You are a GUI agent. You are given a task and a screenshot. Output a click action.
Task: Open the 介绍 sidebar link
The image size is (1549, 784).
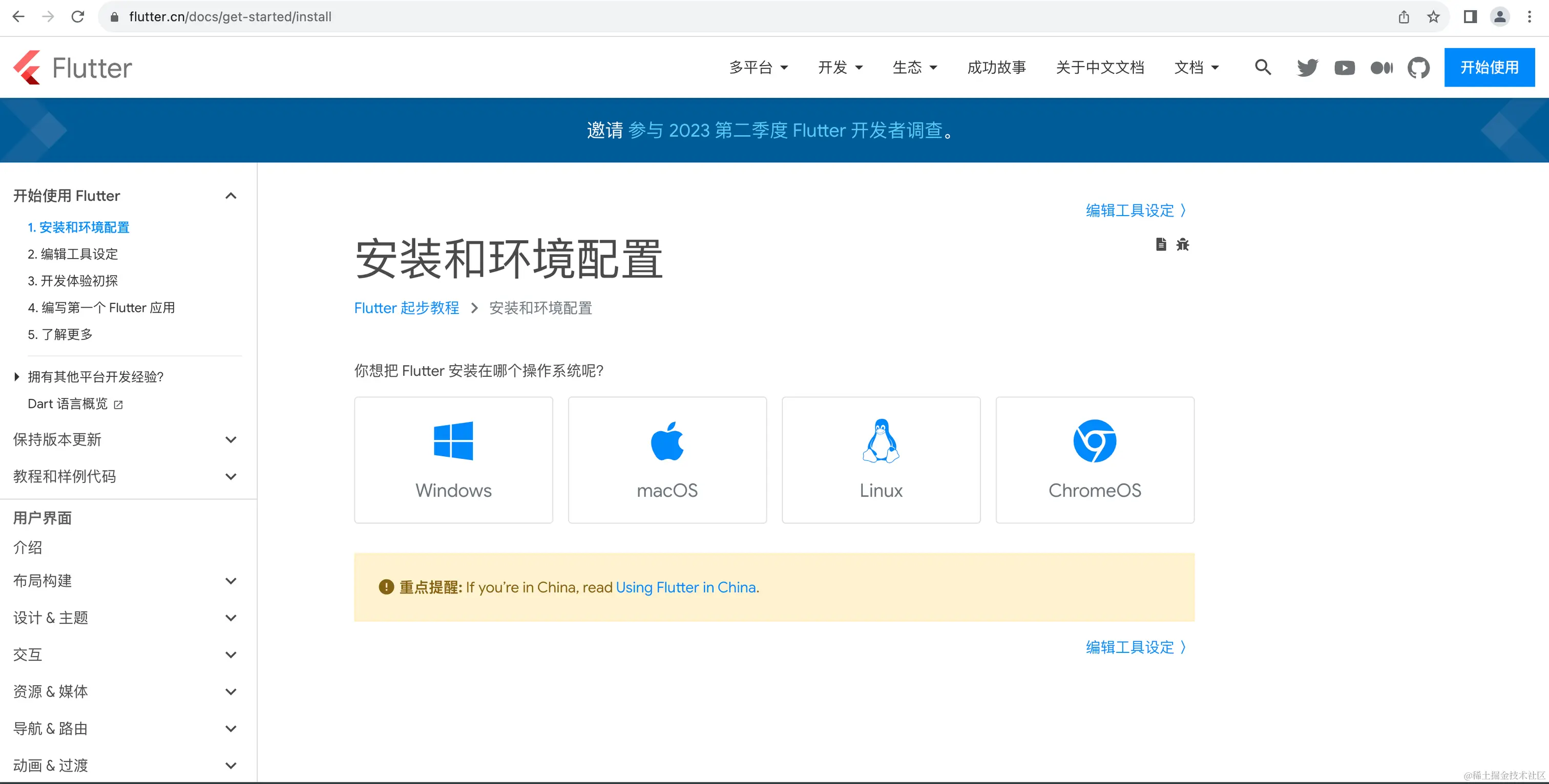(x=28, y=548)
